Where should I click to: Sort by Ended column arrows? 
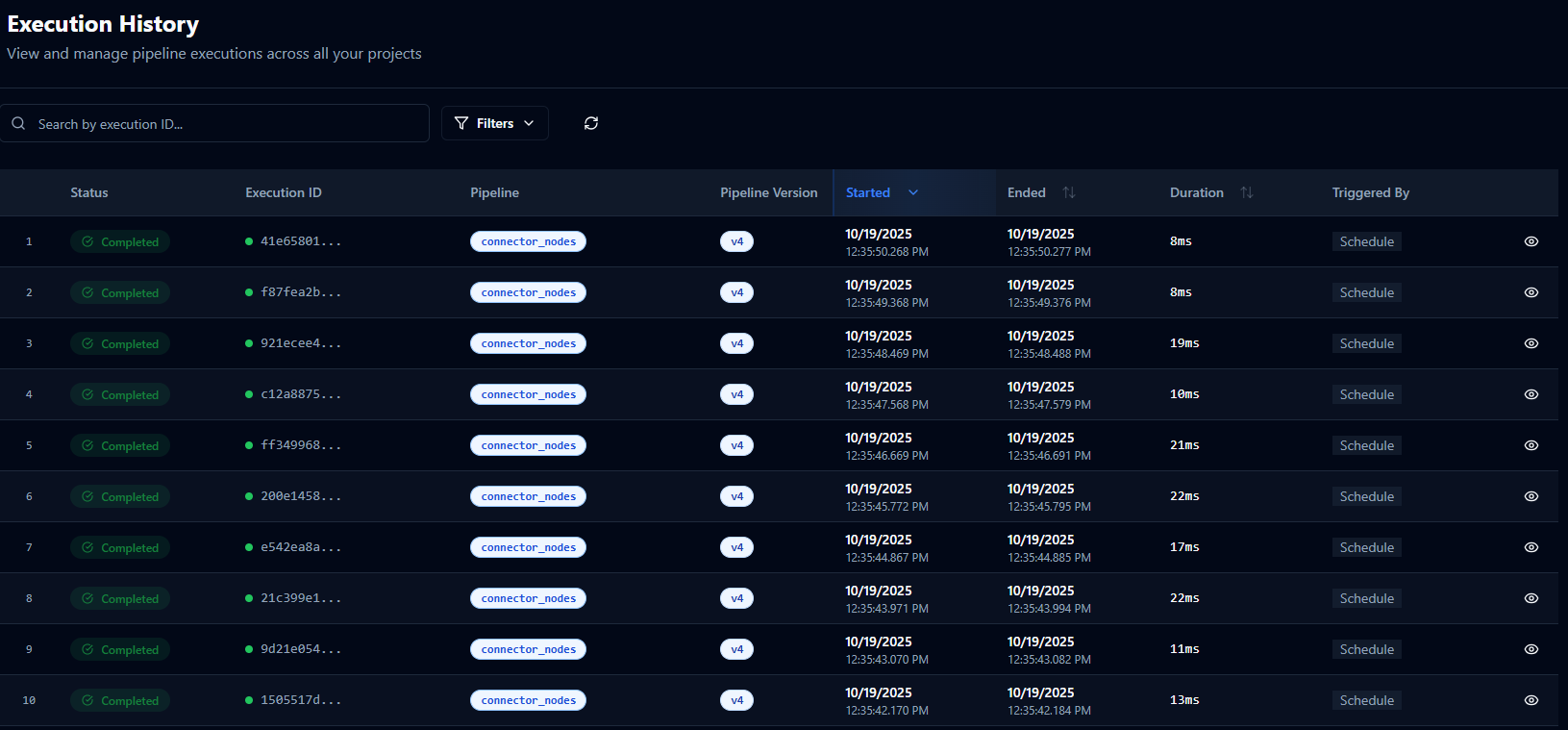point(1069,192)
